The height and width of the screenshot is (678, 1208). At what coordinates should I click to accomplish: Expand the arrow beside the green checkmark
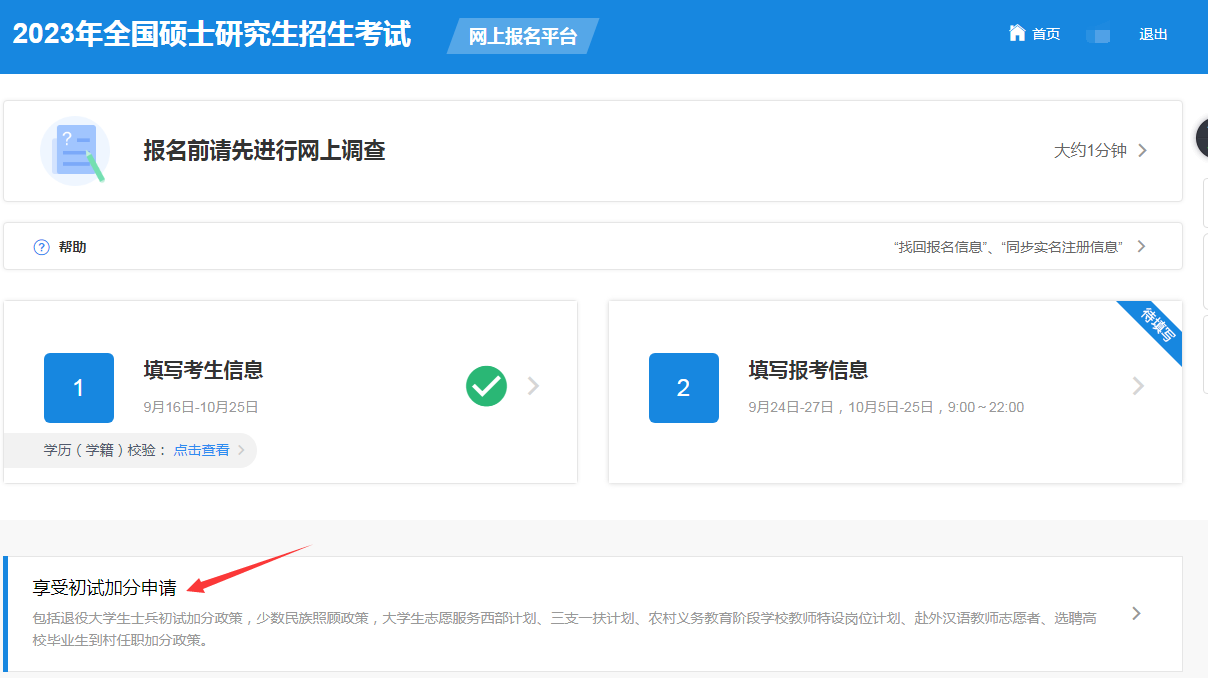click(x=534, y=386)
